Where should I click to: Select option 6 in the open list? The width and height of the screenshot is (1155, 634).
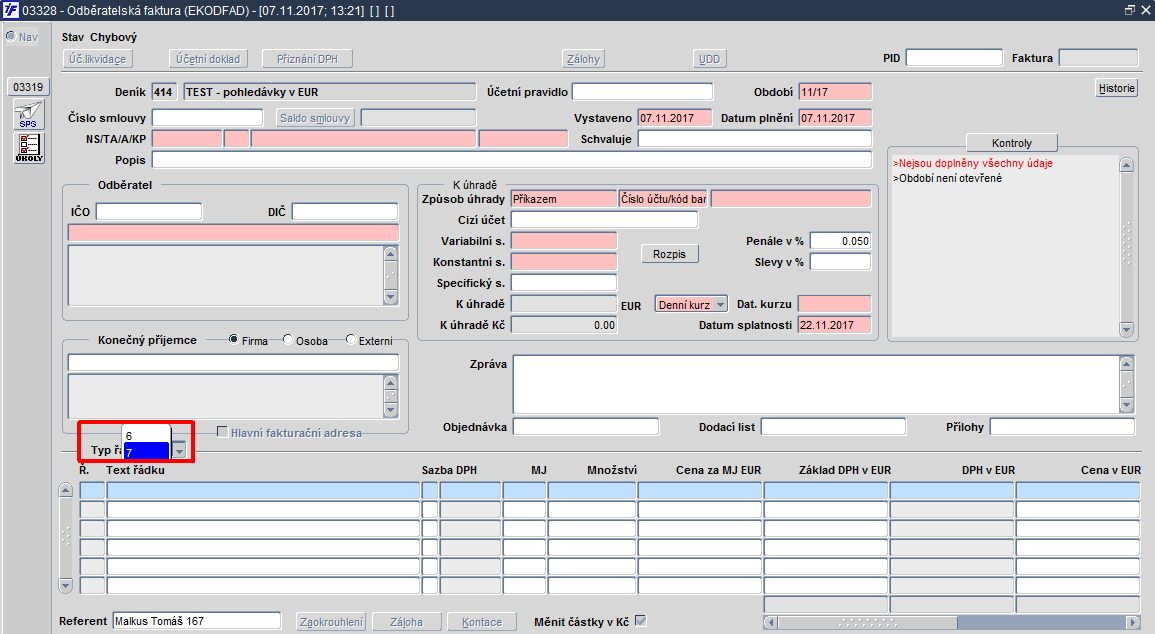(x=146, y=436)
